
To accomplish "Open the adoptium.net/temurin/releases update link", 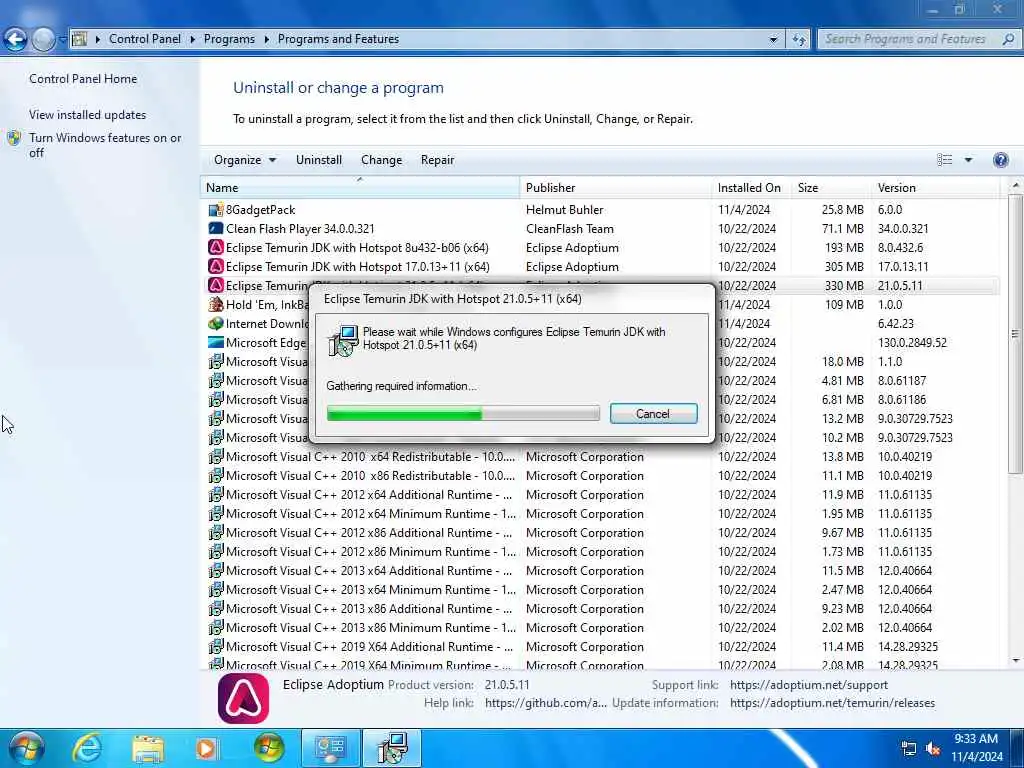I will 832,703.
